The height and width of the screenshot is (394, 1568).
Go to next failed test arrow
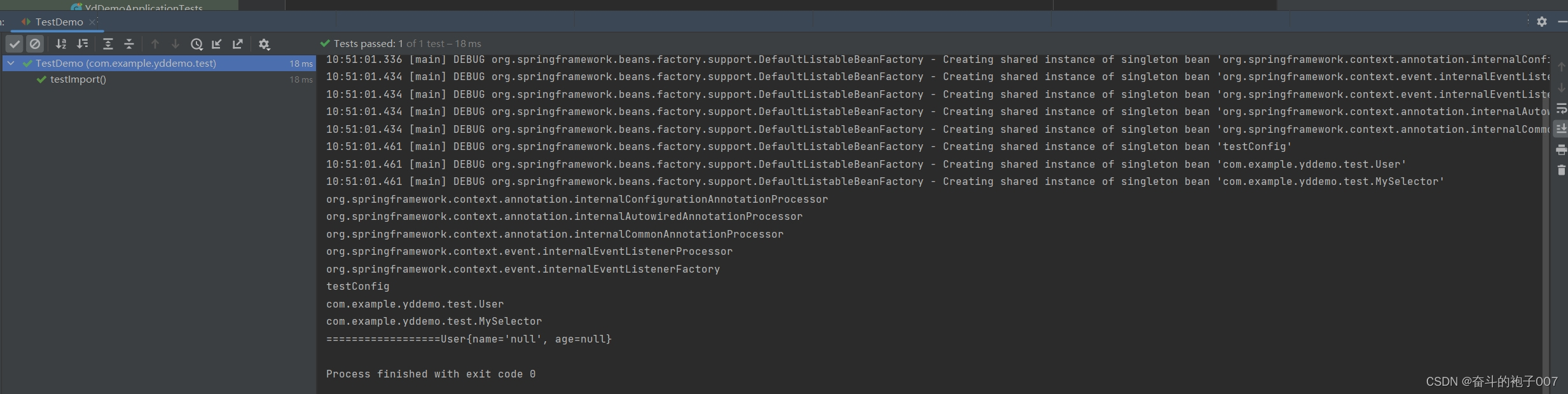[175, 44]
